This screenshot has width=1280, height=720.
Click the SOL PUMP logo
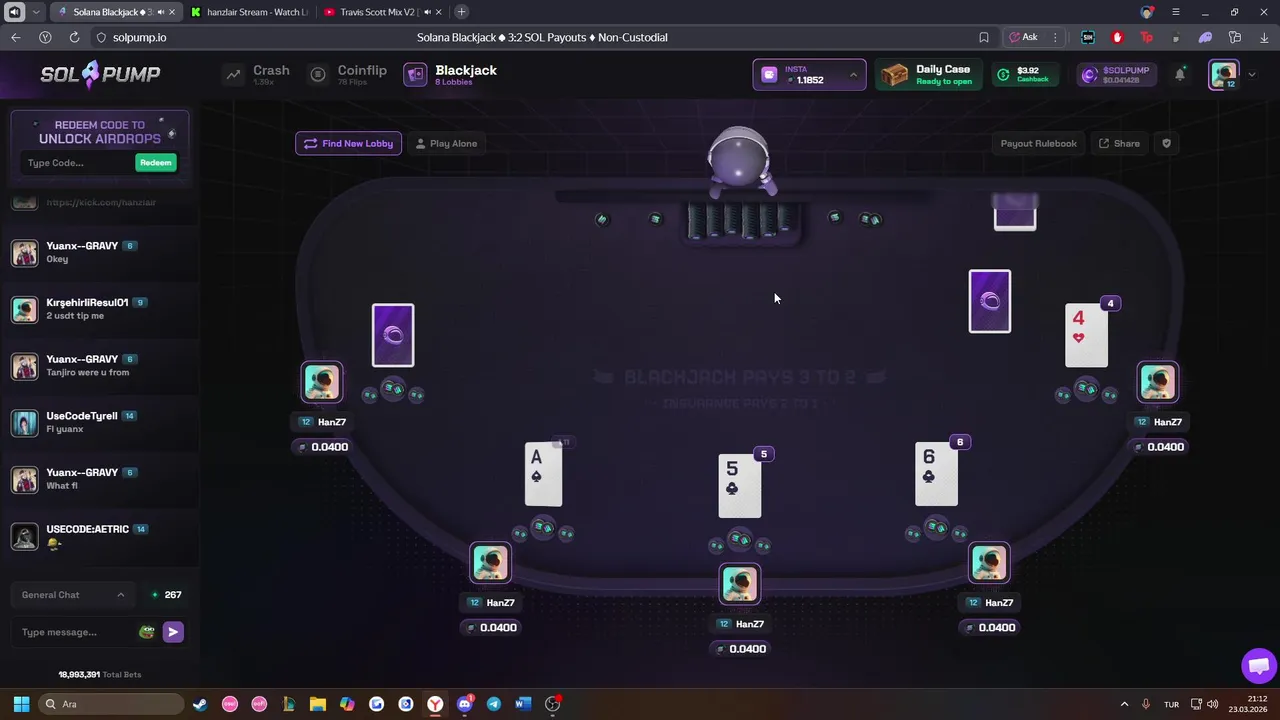pos(100,74)
